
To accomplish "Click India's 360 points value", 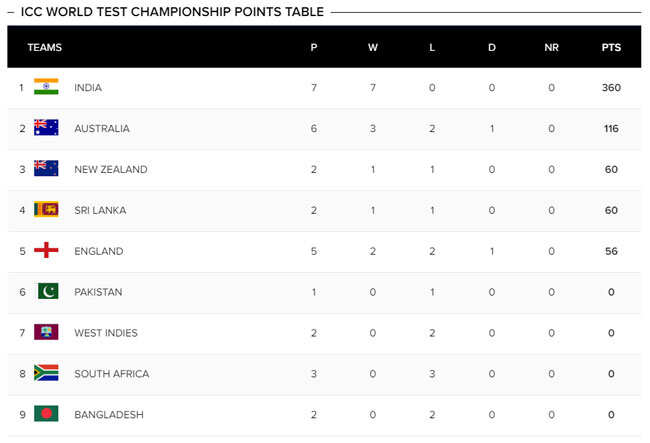I will click(x=611, y=87).
